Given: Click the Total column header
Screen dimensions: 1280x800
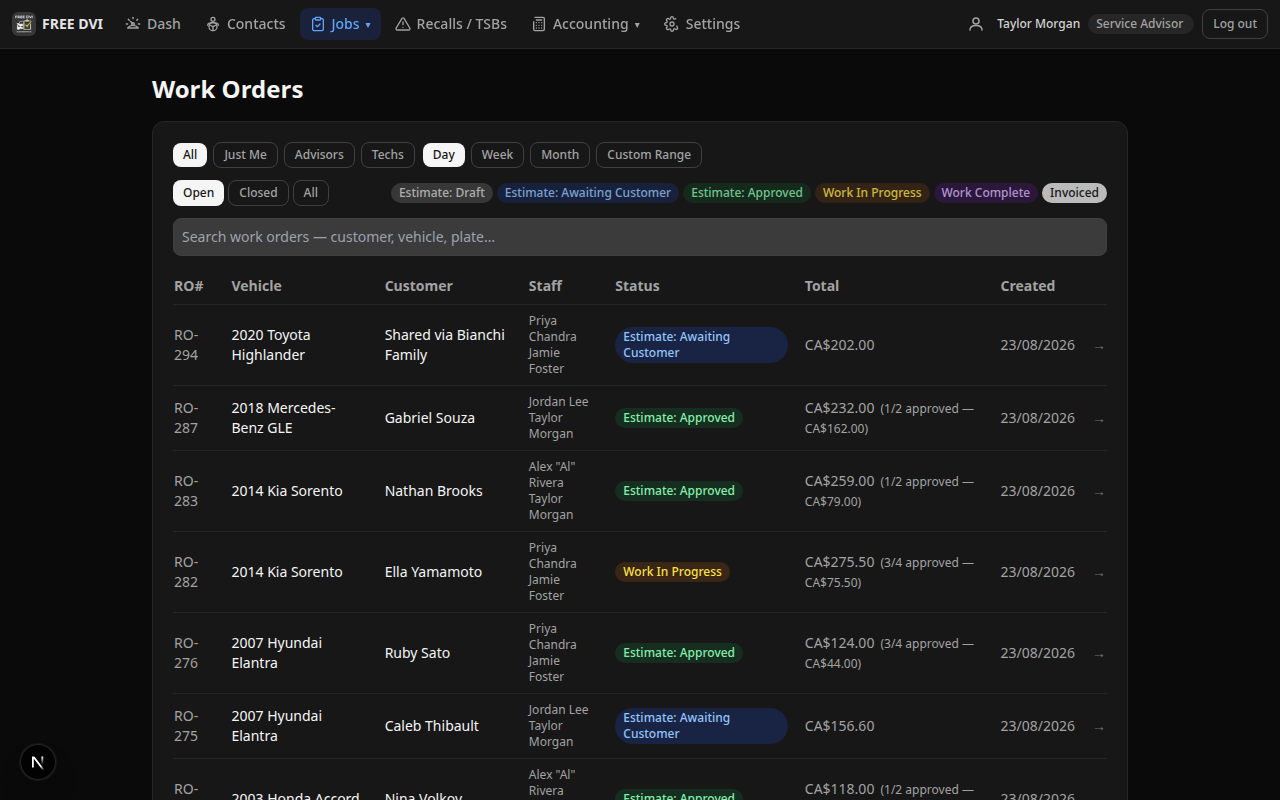Looking at the screenshot, I should pos(822,286).
